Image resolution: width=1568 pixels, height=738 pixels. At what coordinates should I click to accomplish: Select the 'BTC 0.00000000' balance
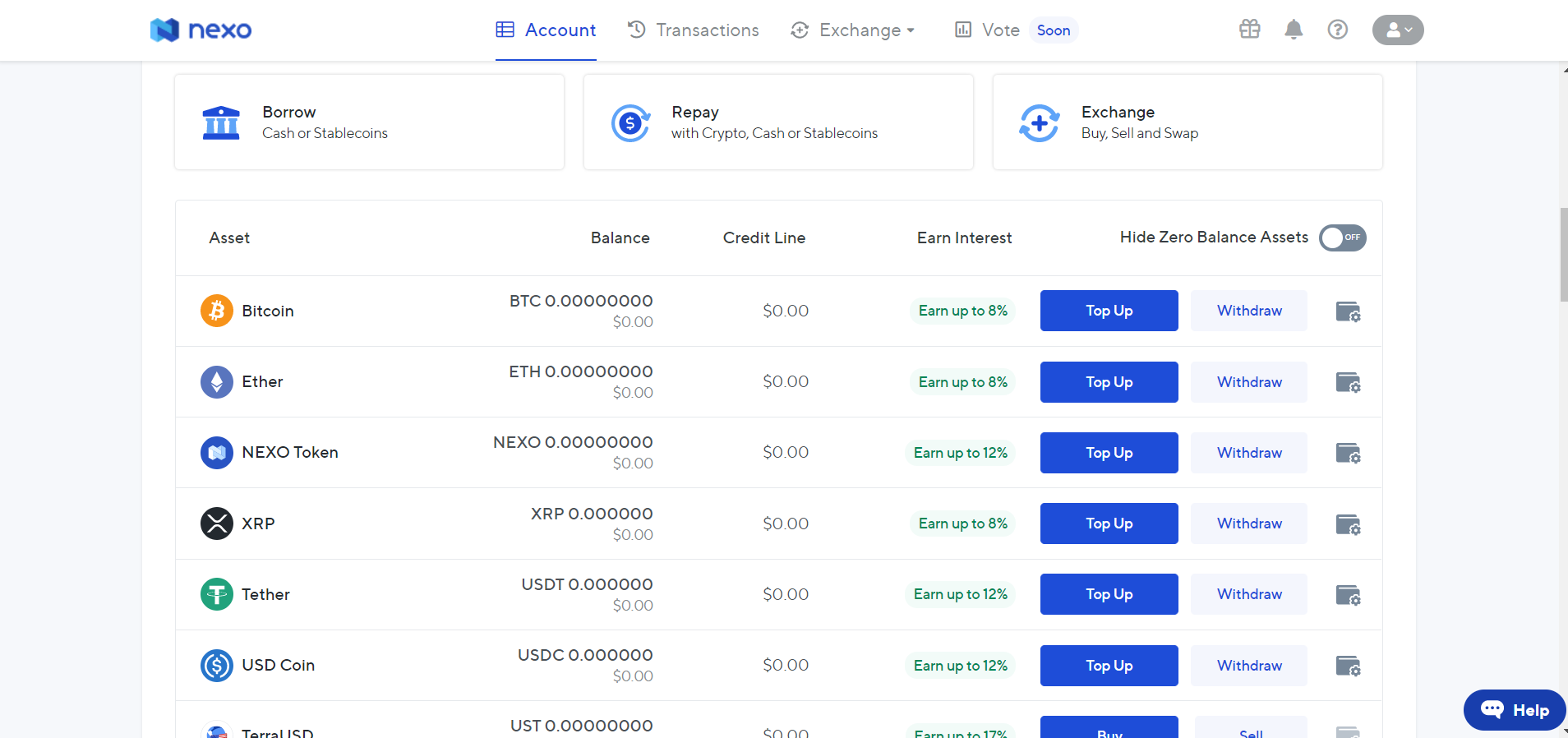tap(581, 301)
